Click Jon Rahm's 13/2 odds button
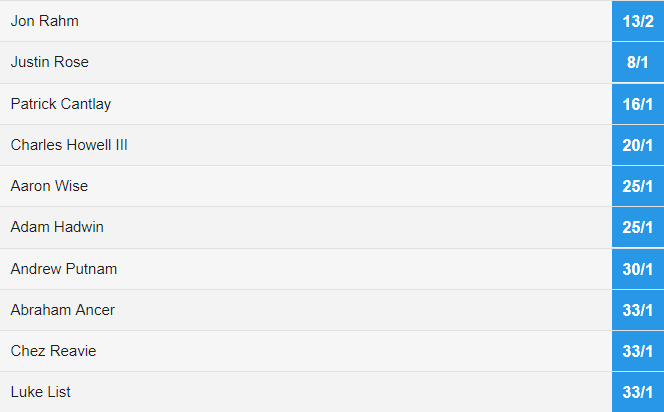This screenshot has width=664, height=412. (x=637, y=21)
